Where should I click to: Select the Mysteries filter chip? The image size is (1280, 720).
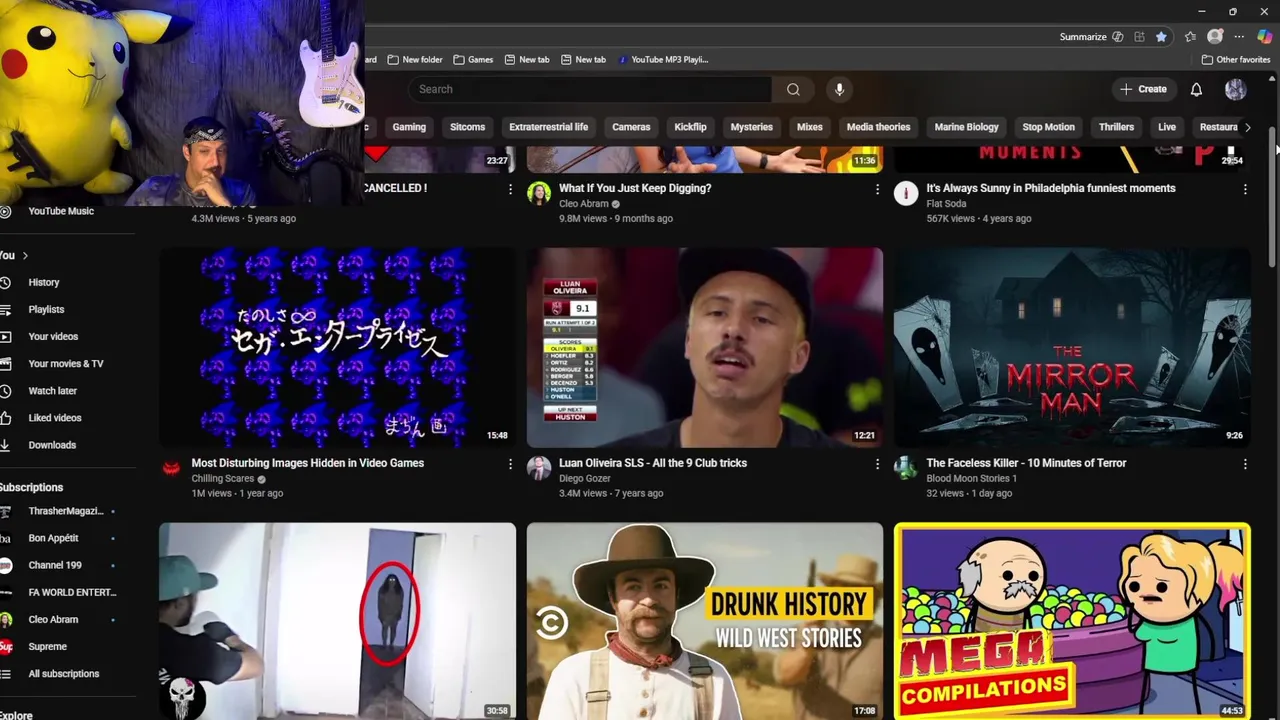pos(751,127)
